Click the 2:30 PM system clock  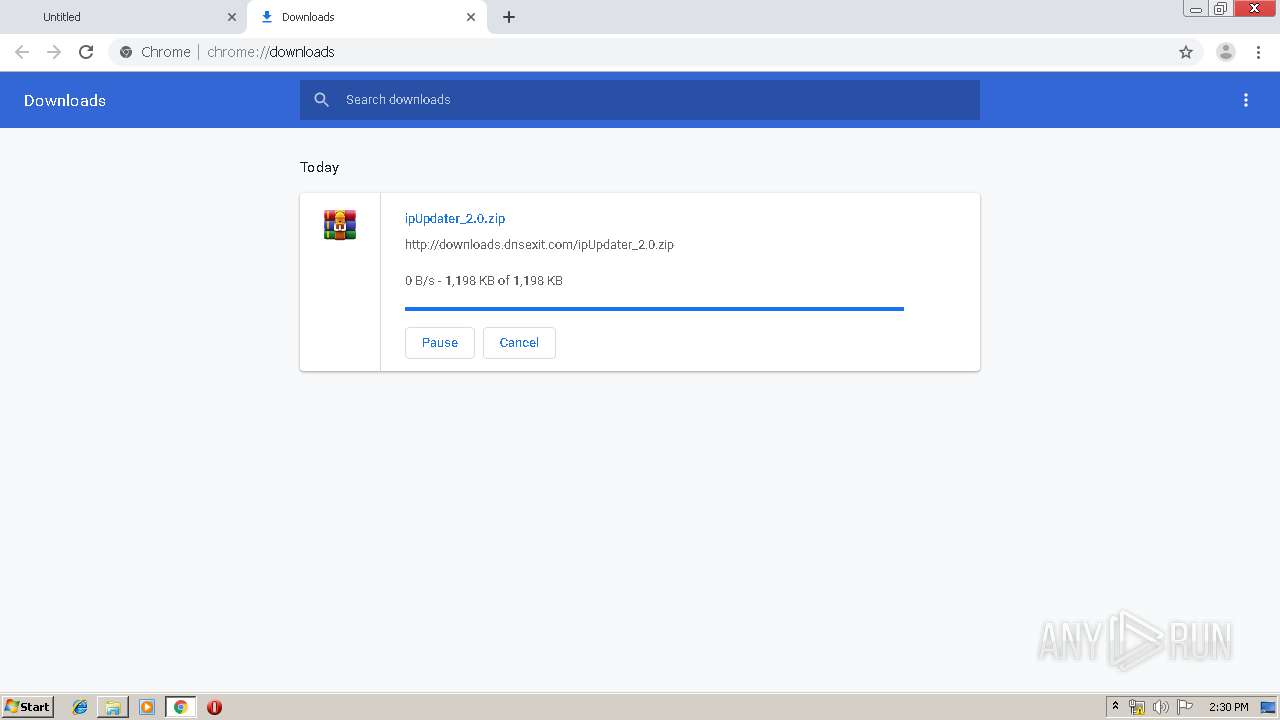[x=1228, y=707]
